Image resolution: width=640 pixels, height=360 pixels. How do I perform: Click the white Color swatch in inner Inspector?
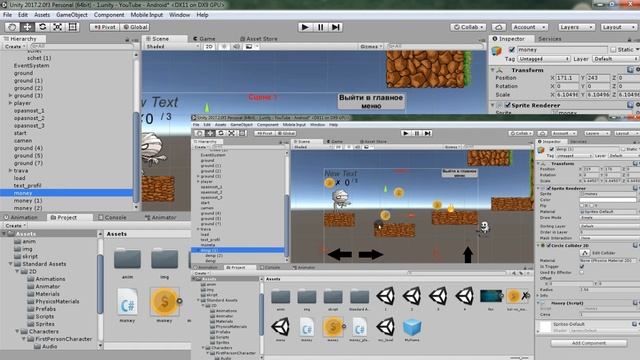coord(607,200)
